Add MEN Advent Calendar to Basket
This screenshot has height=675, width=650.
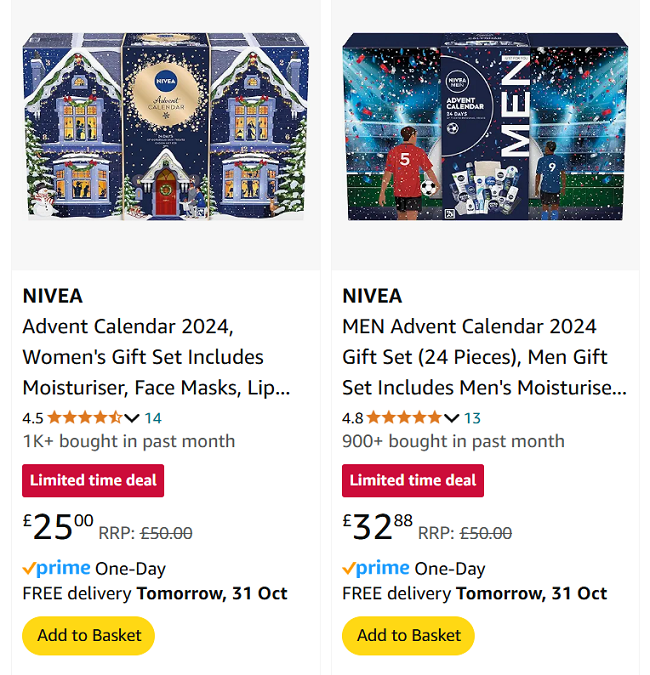[409, 635]
